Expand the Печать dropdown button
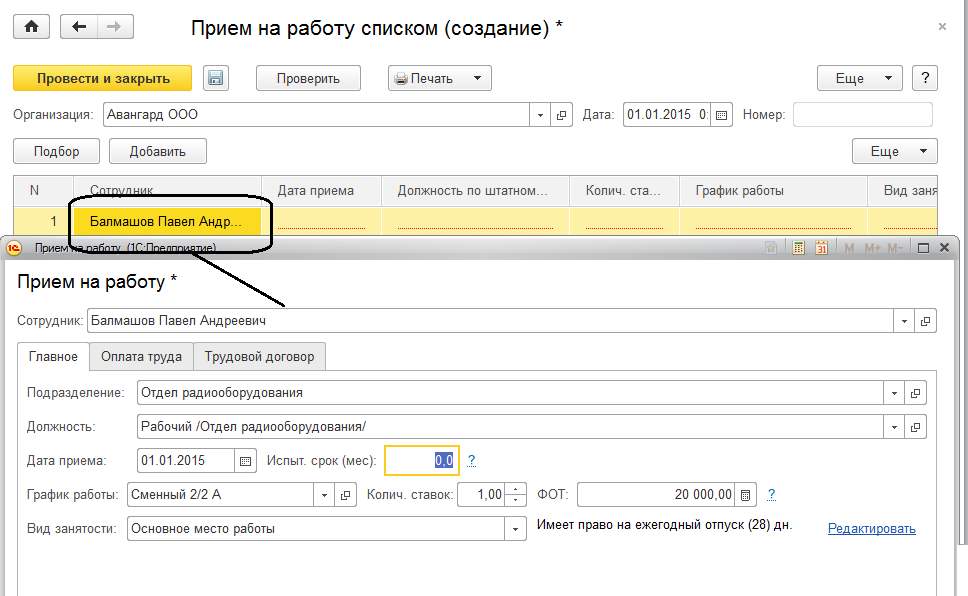This screenshot has height=596, width=968. coord(477,79)
